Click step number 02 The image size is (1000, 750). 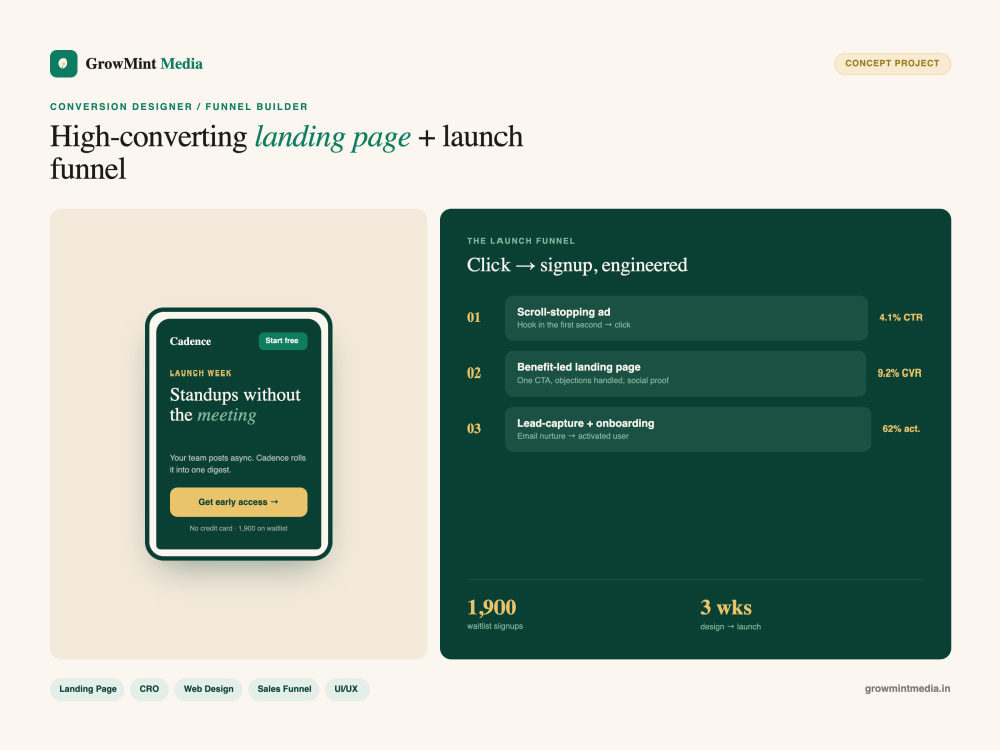[x=474, y=373]
